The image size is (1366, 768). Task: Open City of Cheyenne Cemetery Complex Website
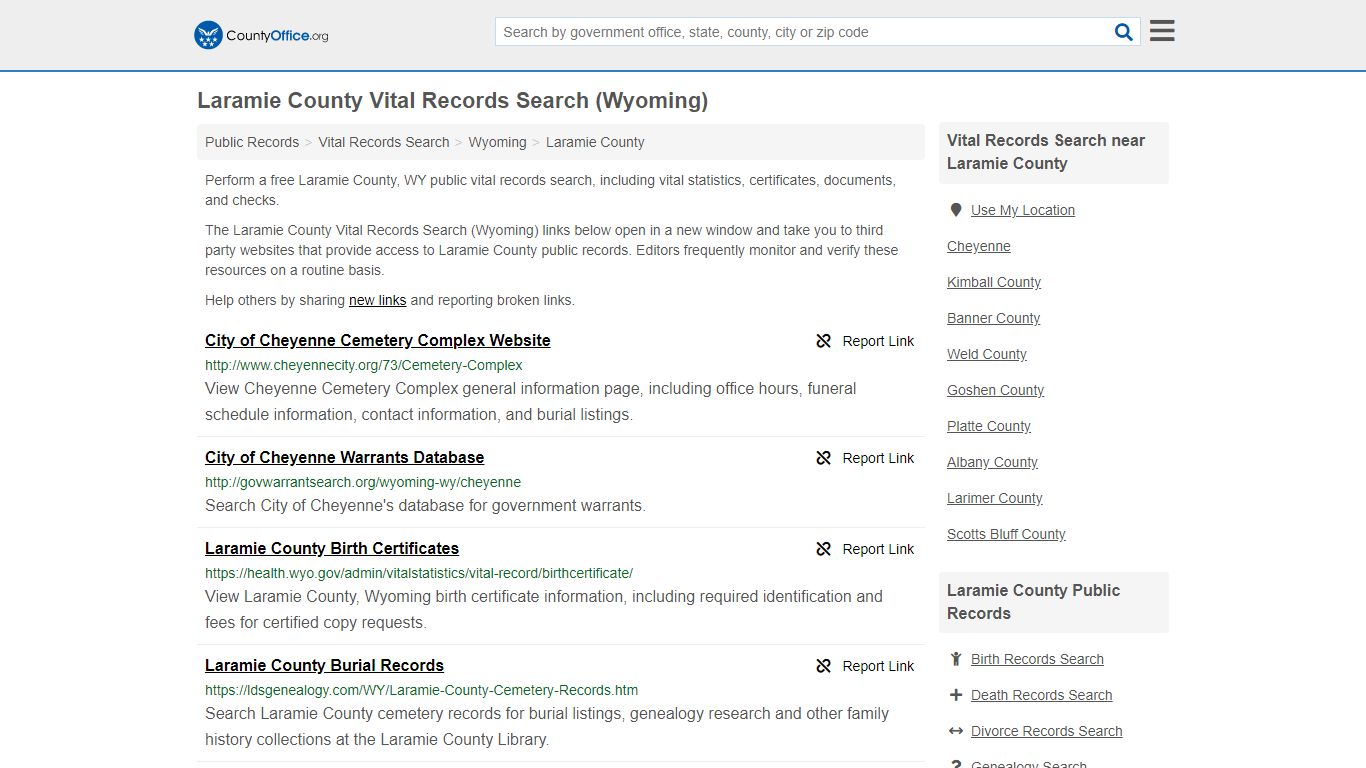(378, 341)
